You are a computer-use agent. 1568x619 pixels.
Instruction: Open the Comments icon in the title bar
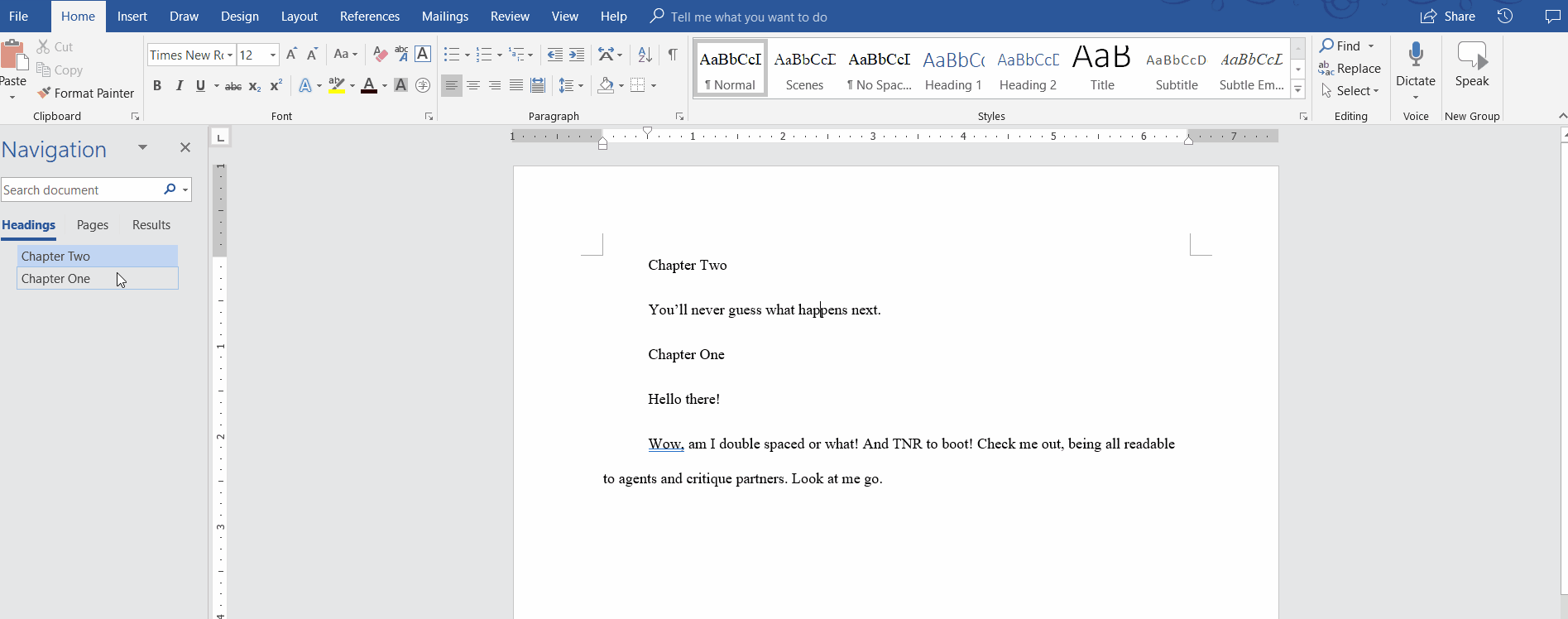pyautogui.click(x=1552, y=17)
